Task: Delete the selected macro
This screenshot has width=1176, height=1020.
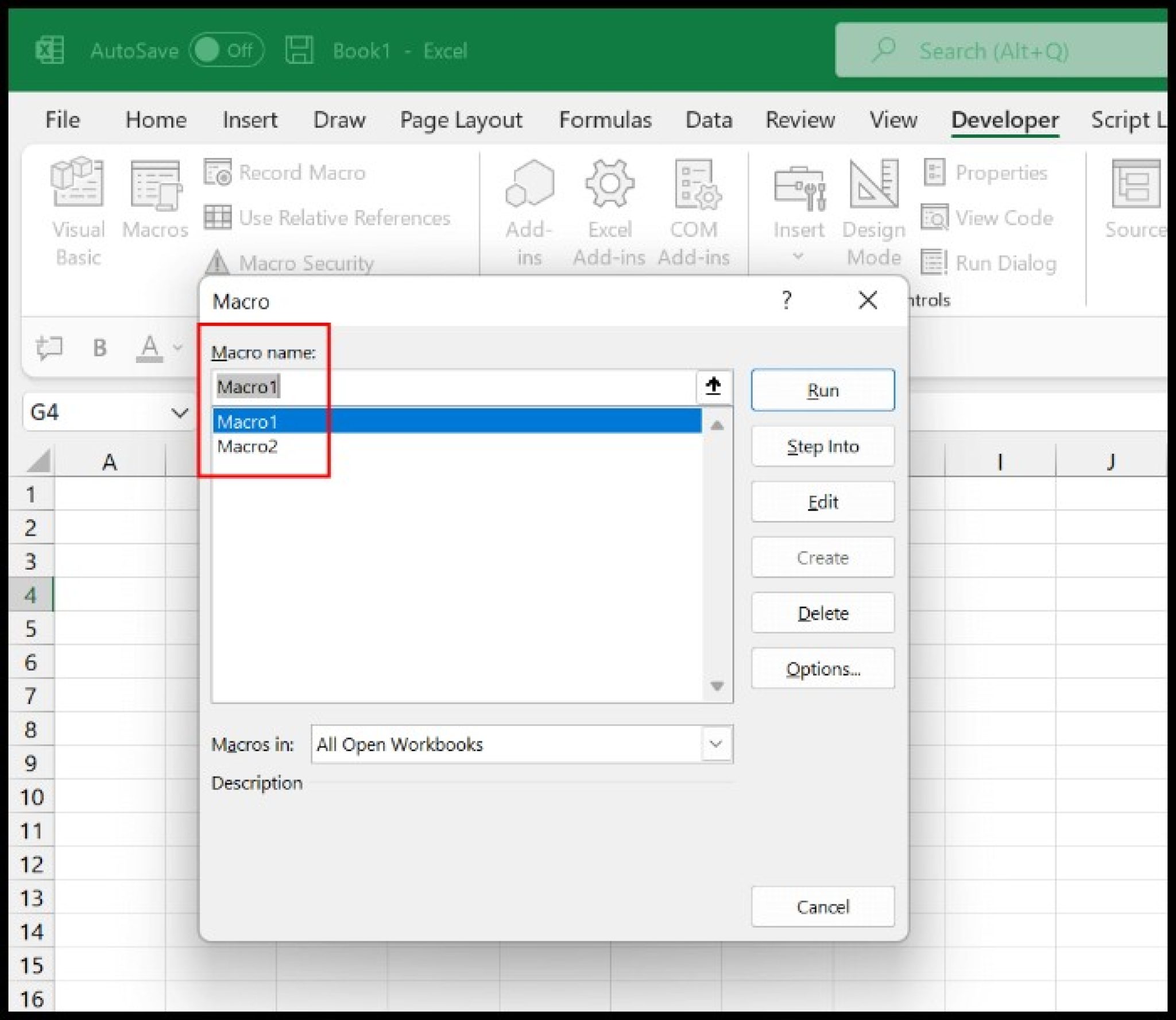Action: [x=822, y=613]
